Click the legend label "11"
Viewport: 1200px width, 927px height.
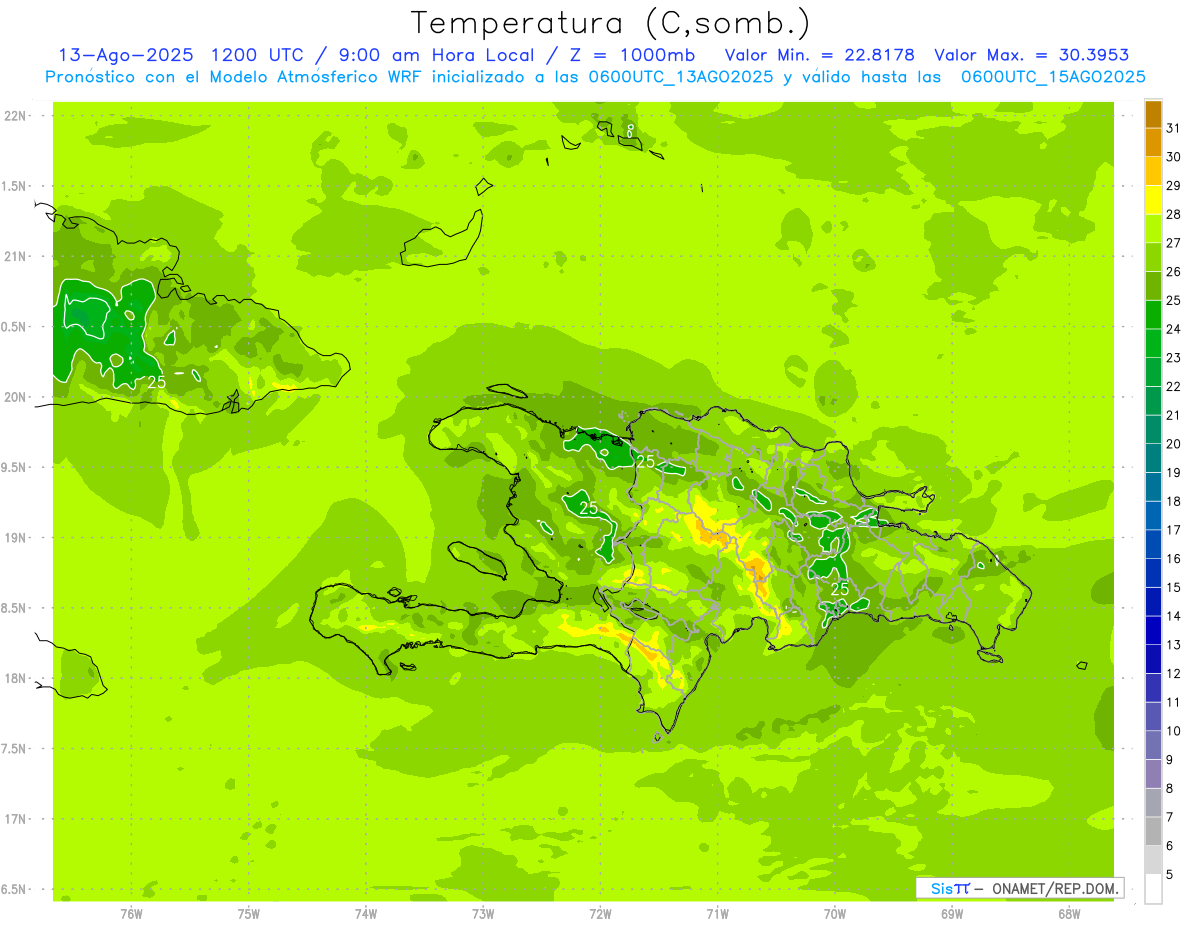1174,703
